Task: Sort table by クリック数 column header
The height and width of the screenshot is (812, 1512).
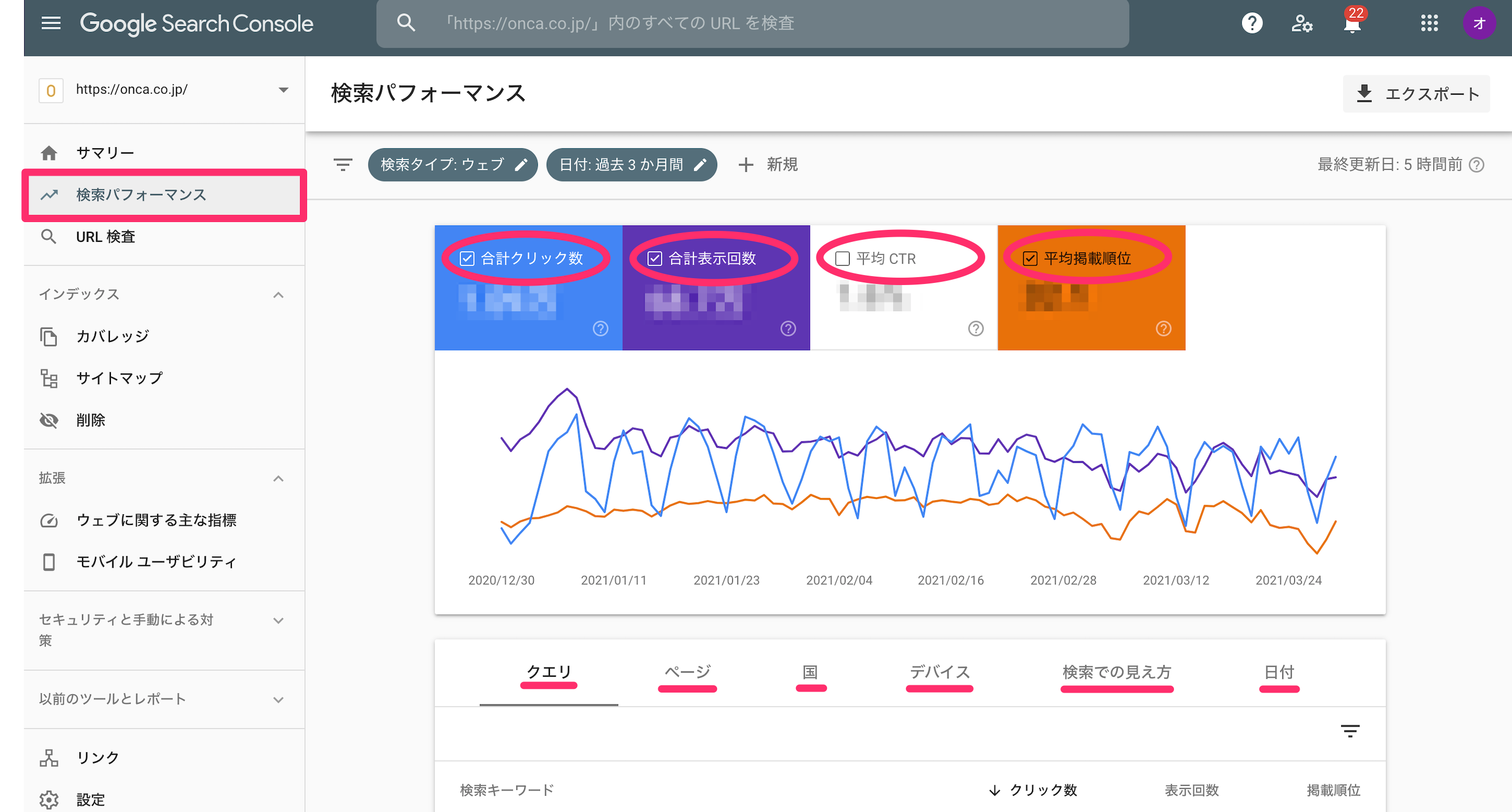Action: point(1034,790)
